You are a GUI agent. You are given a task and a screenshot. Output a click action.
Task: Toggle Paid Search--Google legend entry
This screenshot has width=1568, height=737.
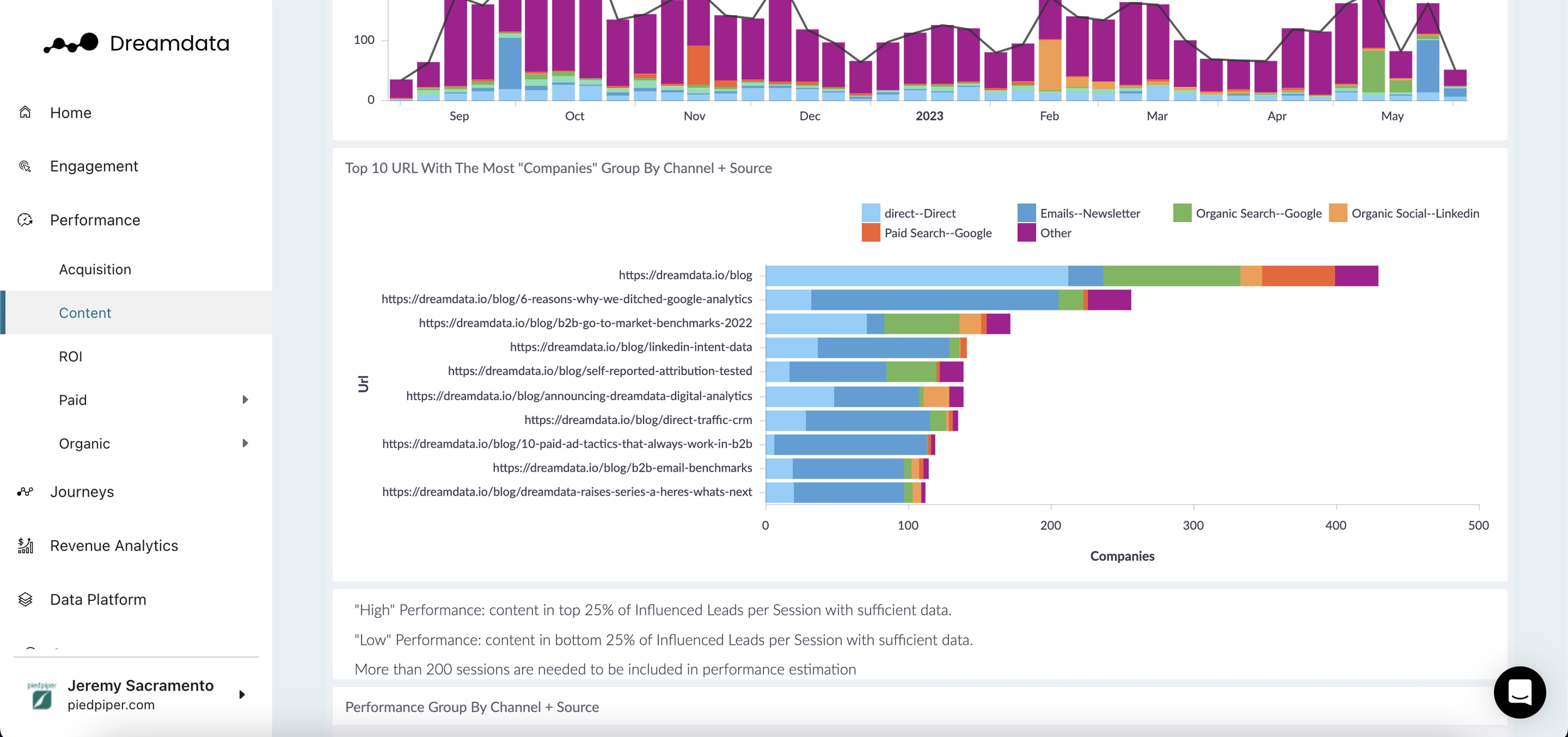[937, 233]
